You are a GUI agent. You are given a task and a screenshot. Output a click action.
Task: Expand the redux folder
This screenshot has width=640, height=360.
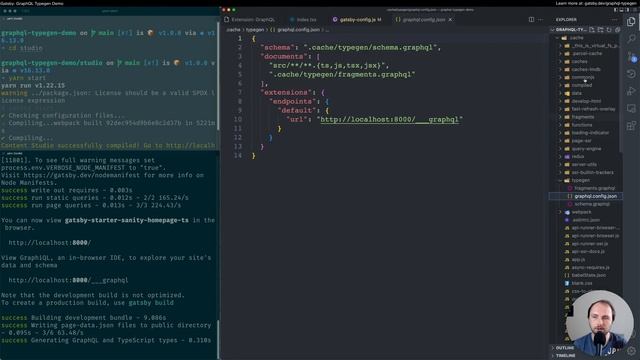(x=578, y=156)
